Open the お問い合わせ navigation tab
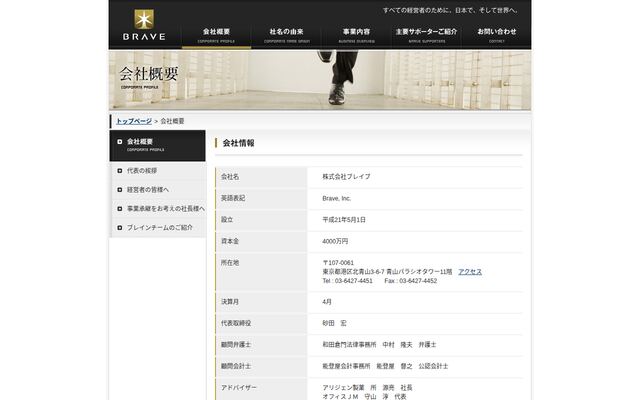640x400 pixels. (497, 35)
